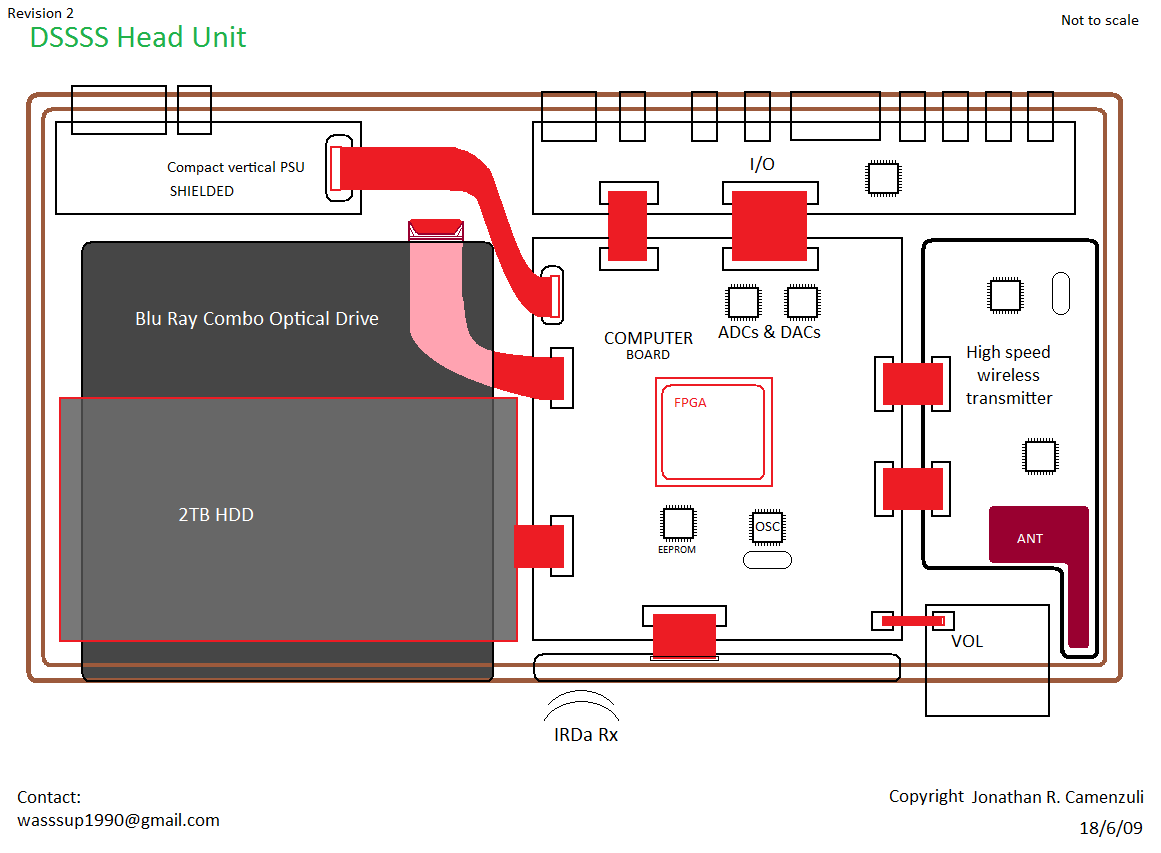This screenshot has width=1161, height=853.
Task: Click the Blu Ray Combo Optical Drive label
Action: pos(257,319)
